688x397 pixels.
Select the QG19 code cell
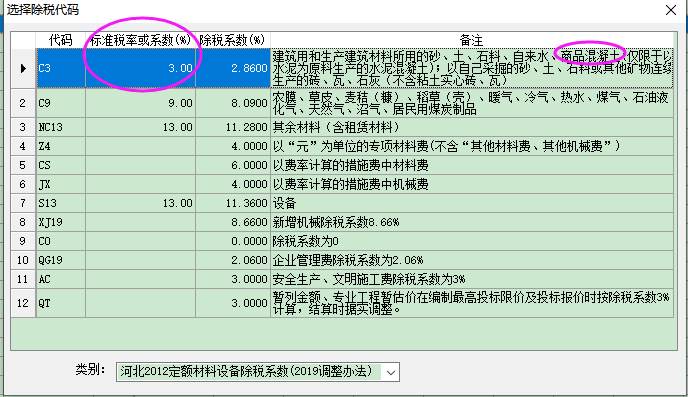[x=61, y=260]
